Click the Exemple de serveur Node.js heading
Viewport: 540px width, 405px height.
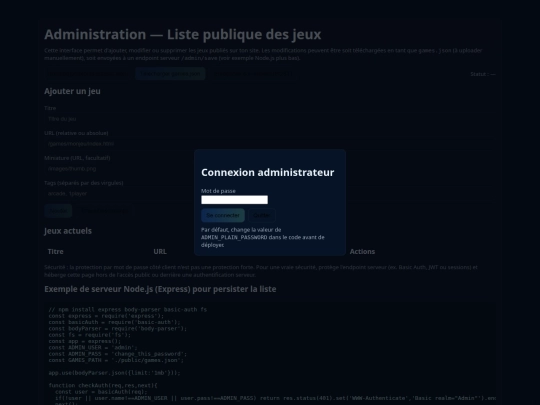point(160,289)
